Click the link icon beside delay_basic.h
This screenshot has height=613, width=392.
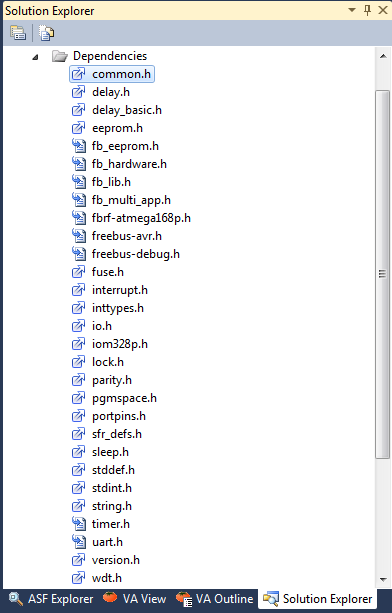click(79, 110)
